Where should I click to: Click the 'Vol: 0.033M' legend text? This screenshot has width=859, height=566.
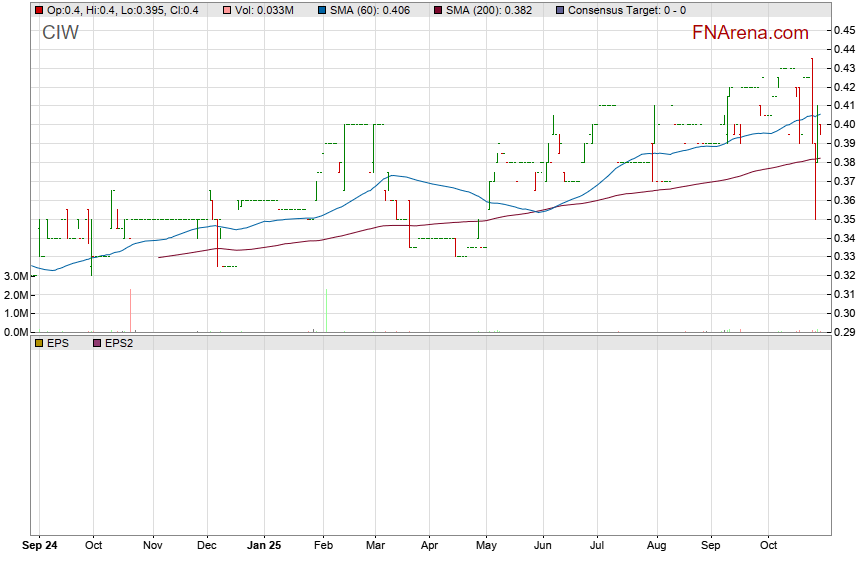tap(265, 10)
